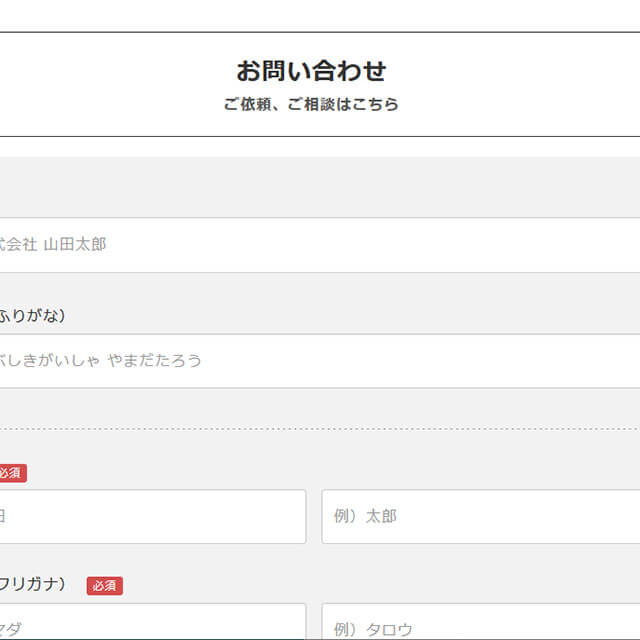Focus the katakana surname field left of 例）タロウ
640x640 pixels.
pos(152,624)
